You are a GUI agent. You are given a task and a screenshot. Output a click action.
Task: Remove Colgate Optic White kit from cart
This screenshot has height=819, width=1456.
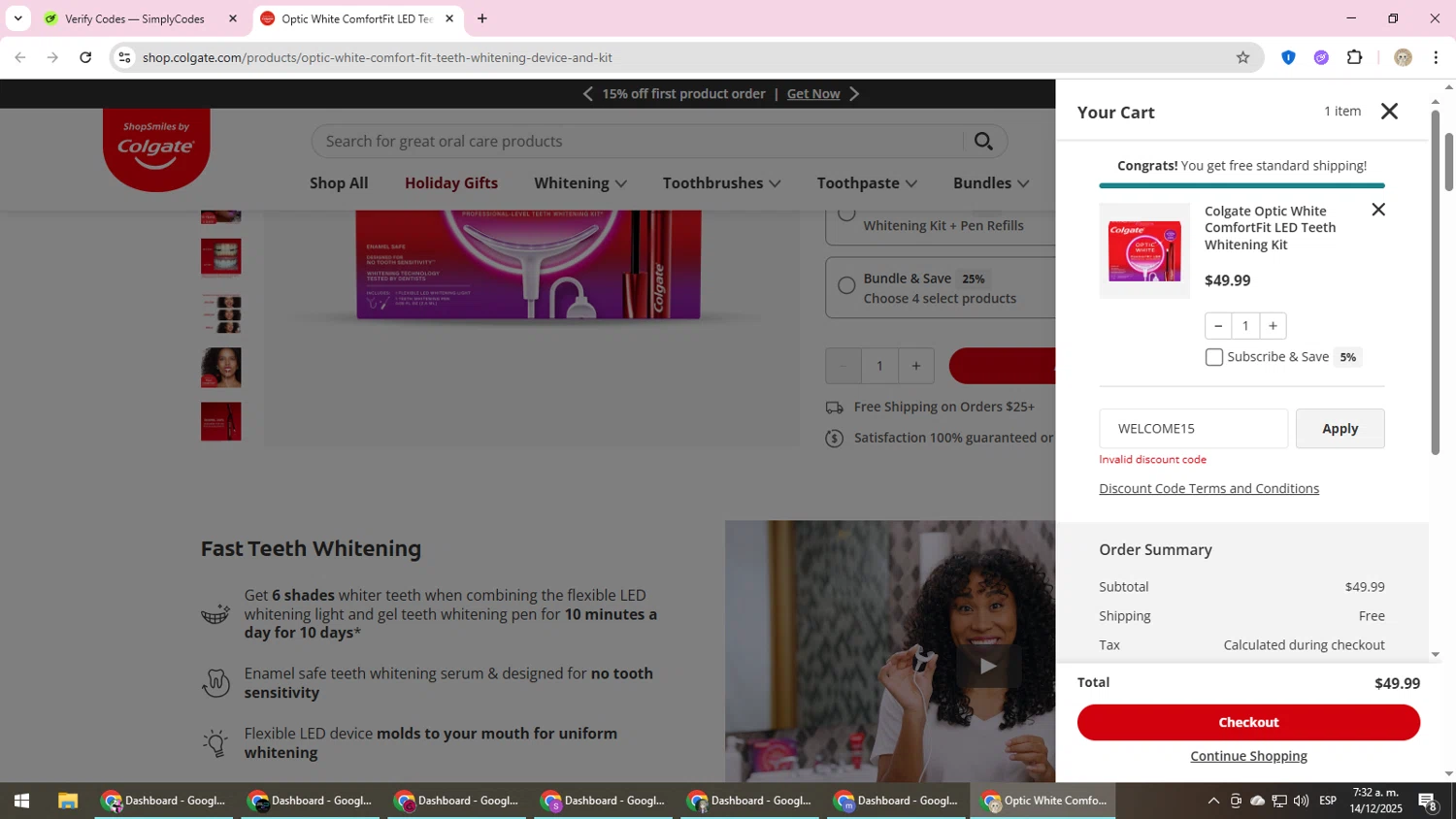pyautogui.click(x=1377, y=210)
